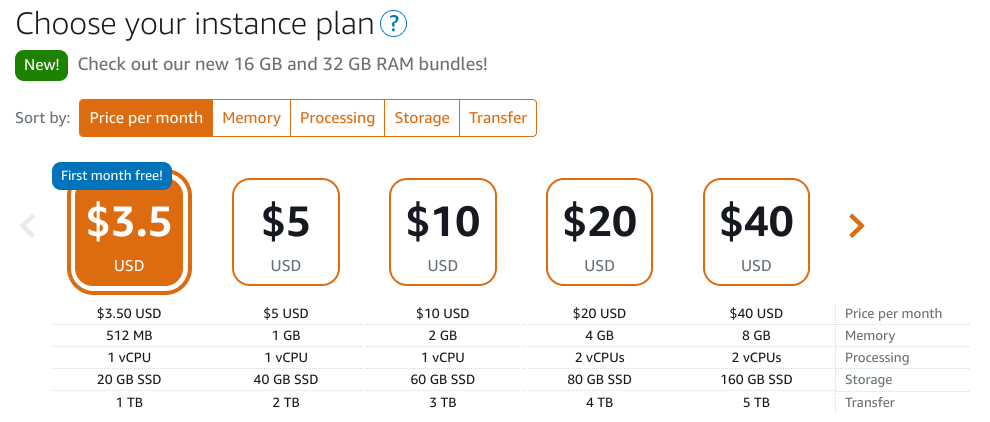Click the 16 GB and 32 GB RAM bundles text

361,64
